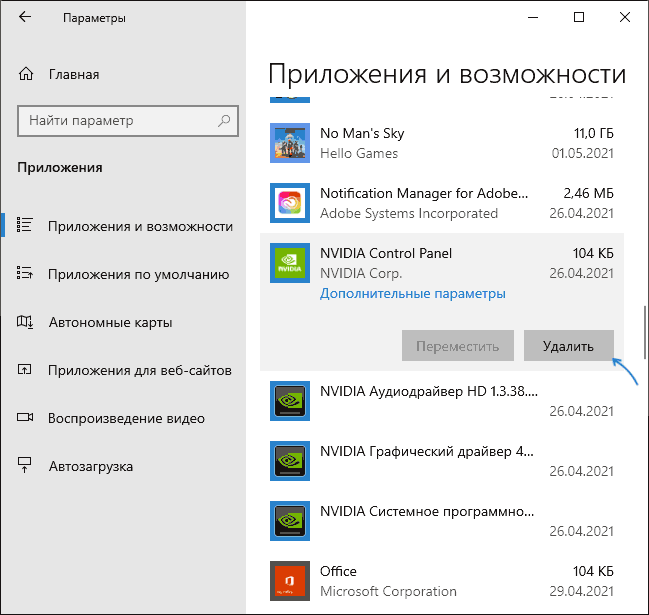Select the NVIDIA Аудиодрайвер HD icon
The height and width of the screenshot is (615, 649).
click(290, 401)
